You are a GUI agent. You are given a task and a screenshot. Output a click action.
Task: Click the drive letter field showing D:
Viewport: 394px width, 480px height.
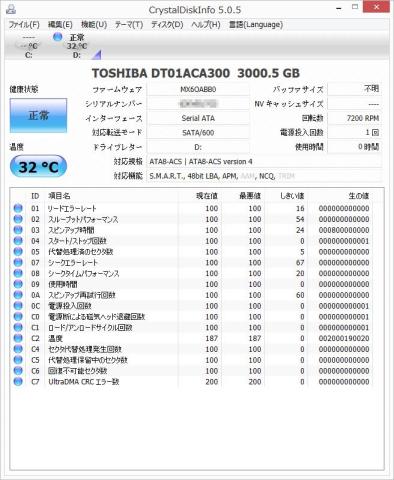[x=198, y=147]
